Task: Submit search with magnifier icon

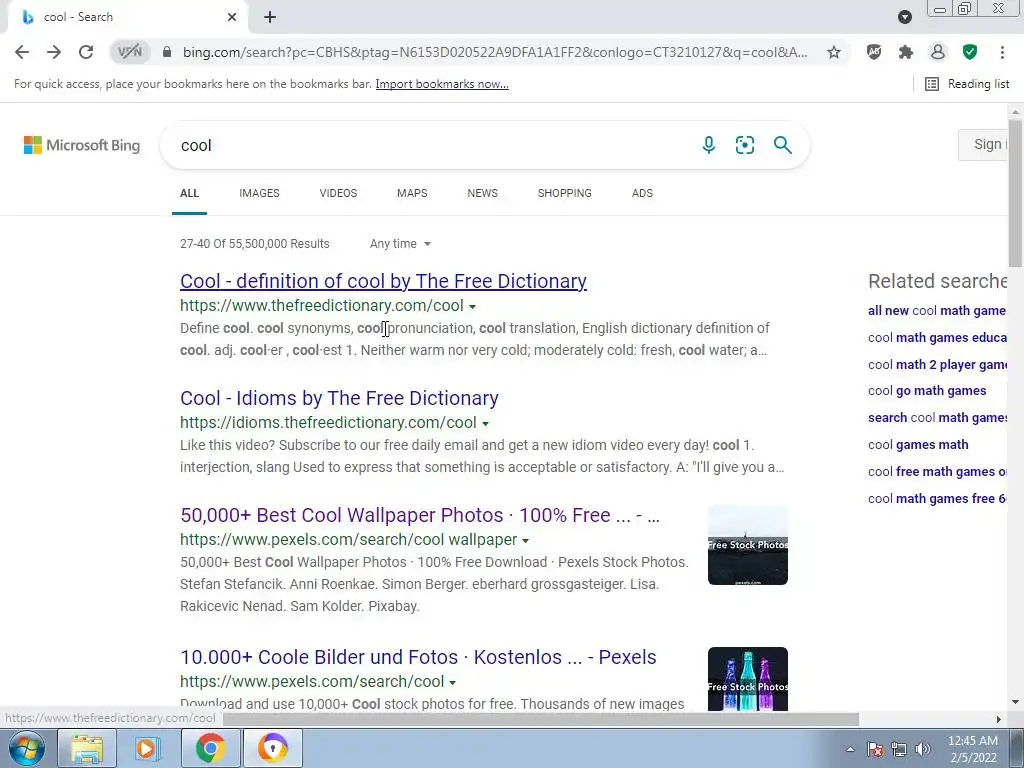Action: (x=782, y=145)
